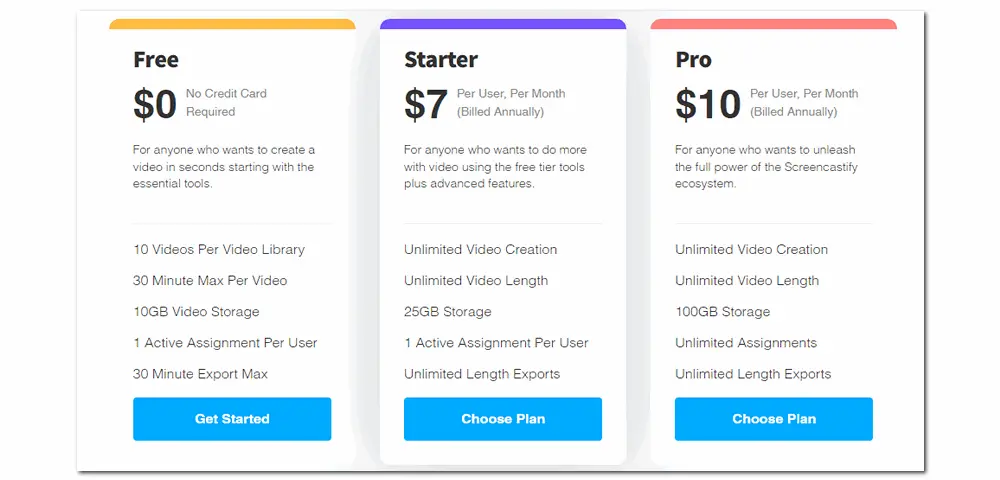Click "Unlimited Assignments" in Pro plan
The width and height of the screenshot is (1000, 480).
tap(746, 343)
